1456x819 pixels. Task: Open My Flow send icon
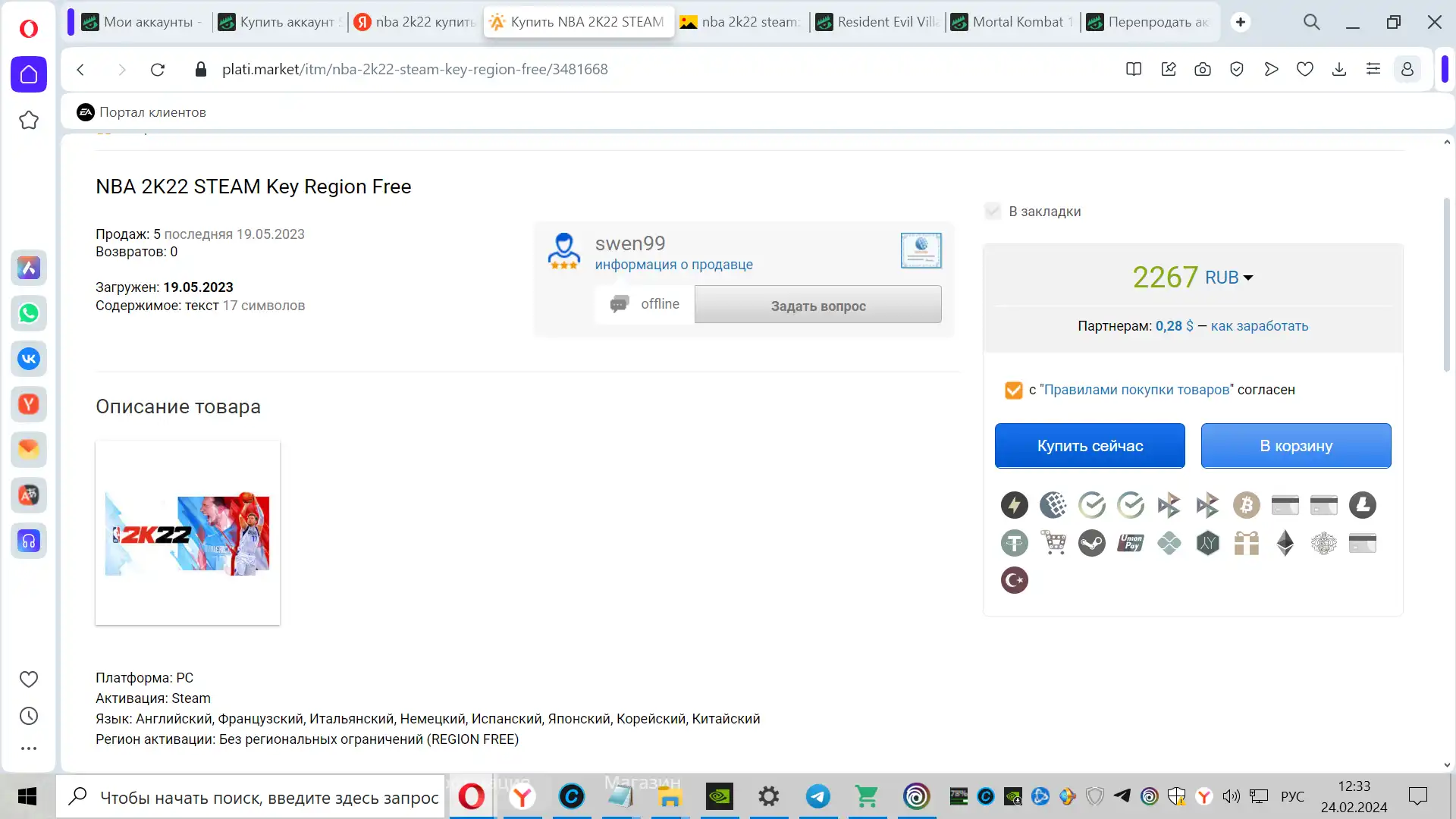[1271, 69]
